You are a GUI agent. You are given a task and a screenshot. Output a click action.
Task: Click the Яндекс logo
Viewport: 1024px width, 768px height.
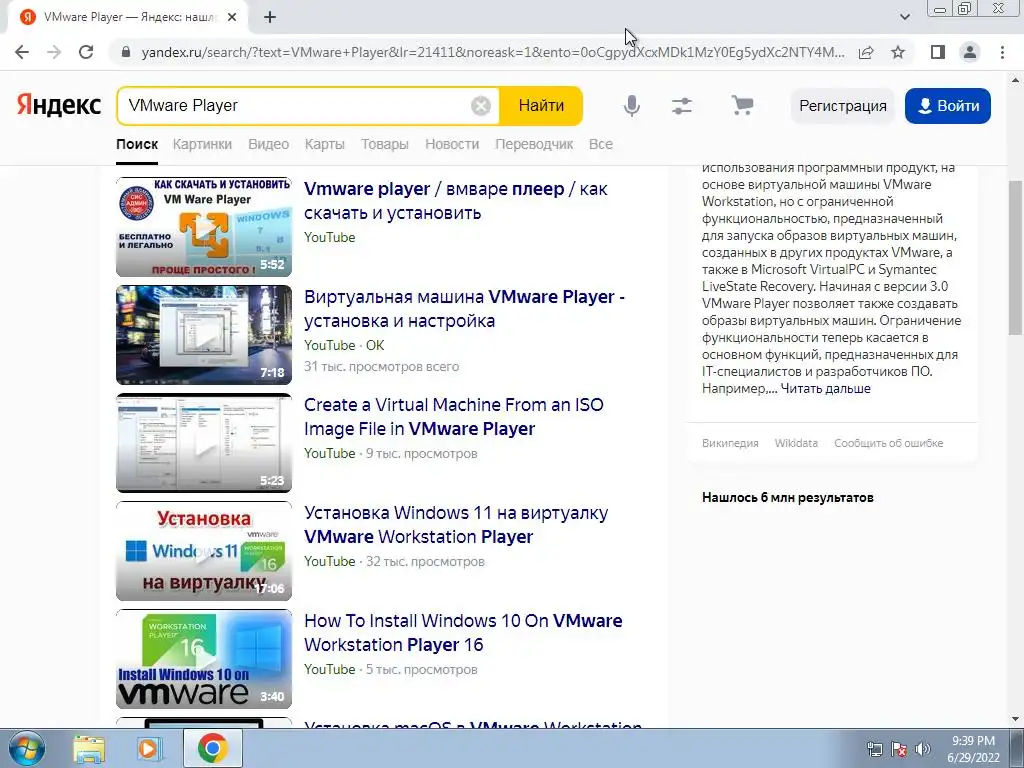pos(59,105)
